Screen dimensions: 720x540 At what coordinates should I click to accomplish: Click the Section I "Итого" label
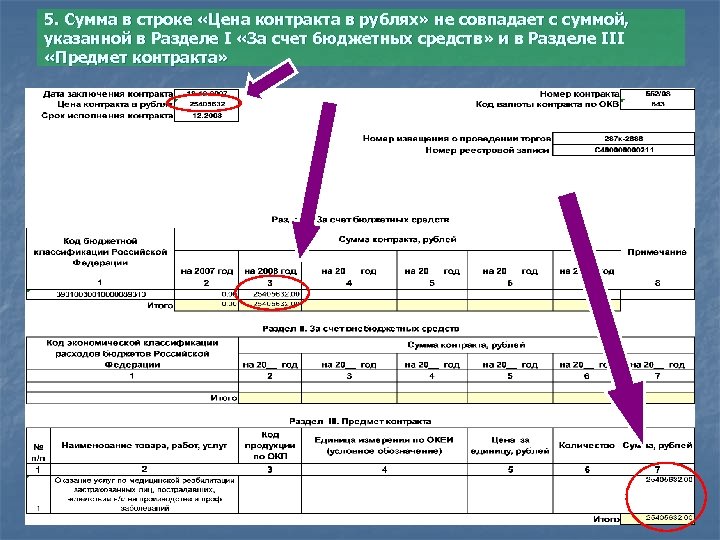click(160, 305)
